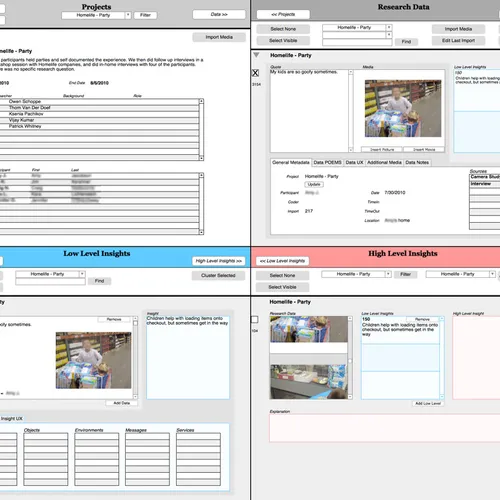500x500 pixels.
Task: Click participant list scroll-up arrow
Action: click(x=201, y=175)
